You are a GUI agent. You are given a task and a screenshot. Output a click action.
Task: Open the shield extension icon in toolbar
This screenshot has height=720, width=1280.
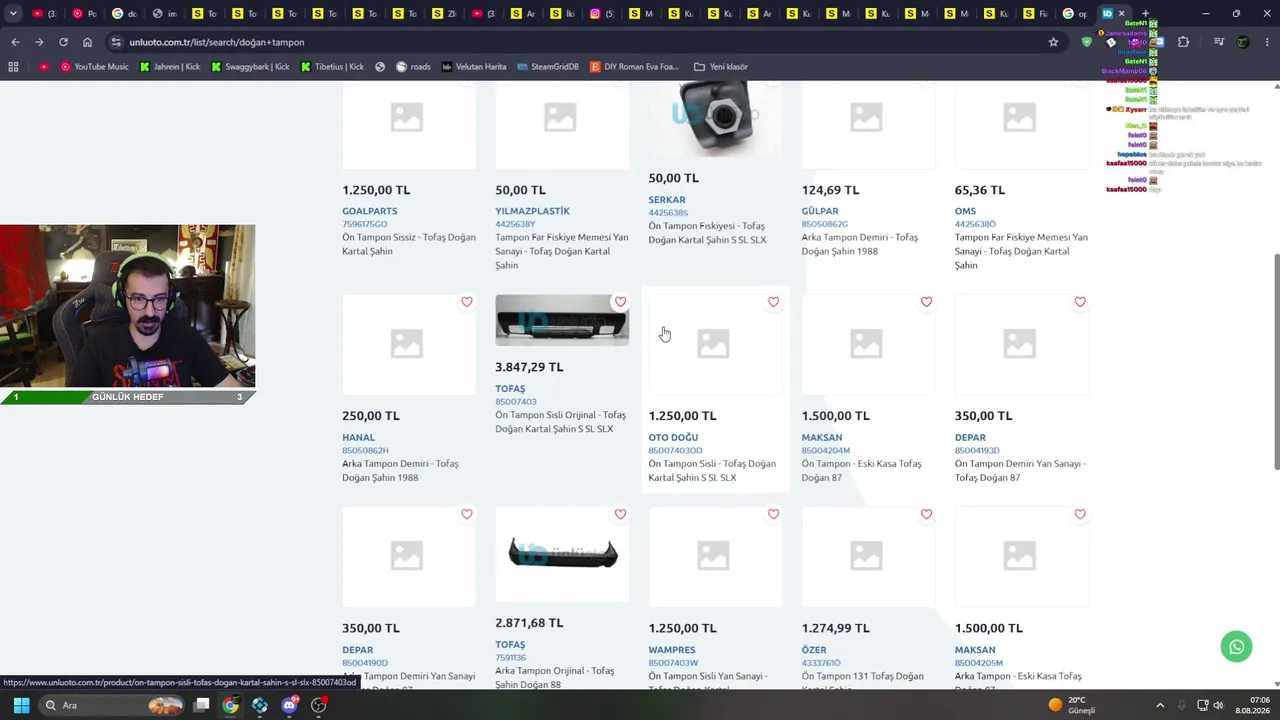[1087, 42]
